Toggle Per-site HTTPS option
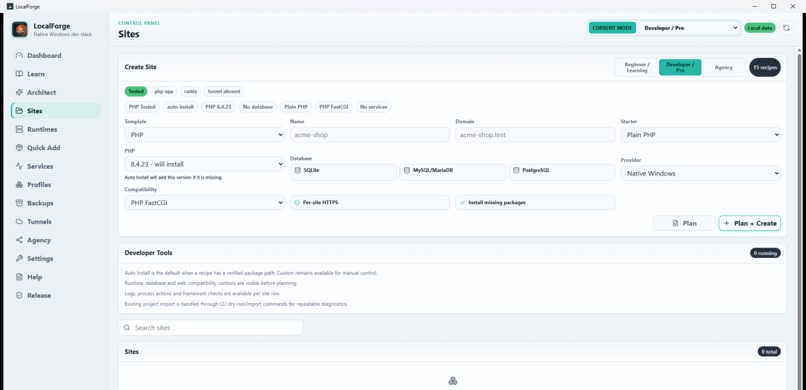 coord(370,202)
